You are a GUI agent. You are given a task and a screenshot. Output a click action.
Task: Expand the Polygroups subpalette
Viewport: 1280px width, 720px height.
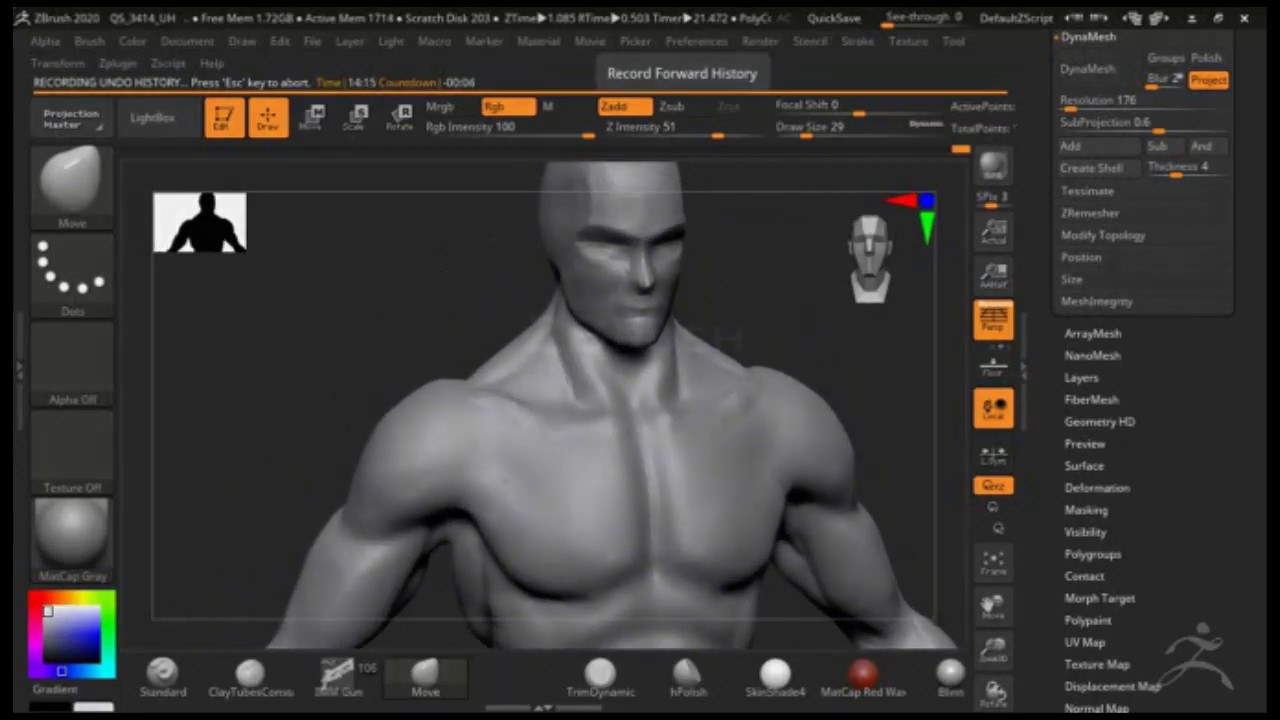pyautogui.click(x=1093, y=554)
